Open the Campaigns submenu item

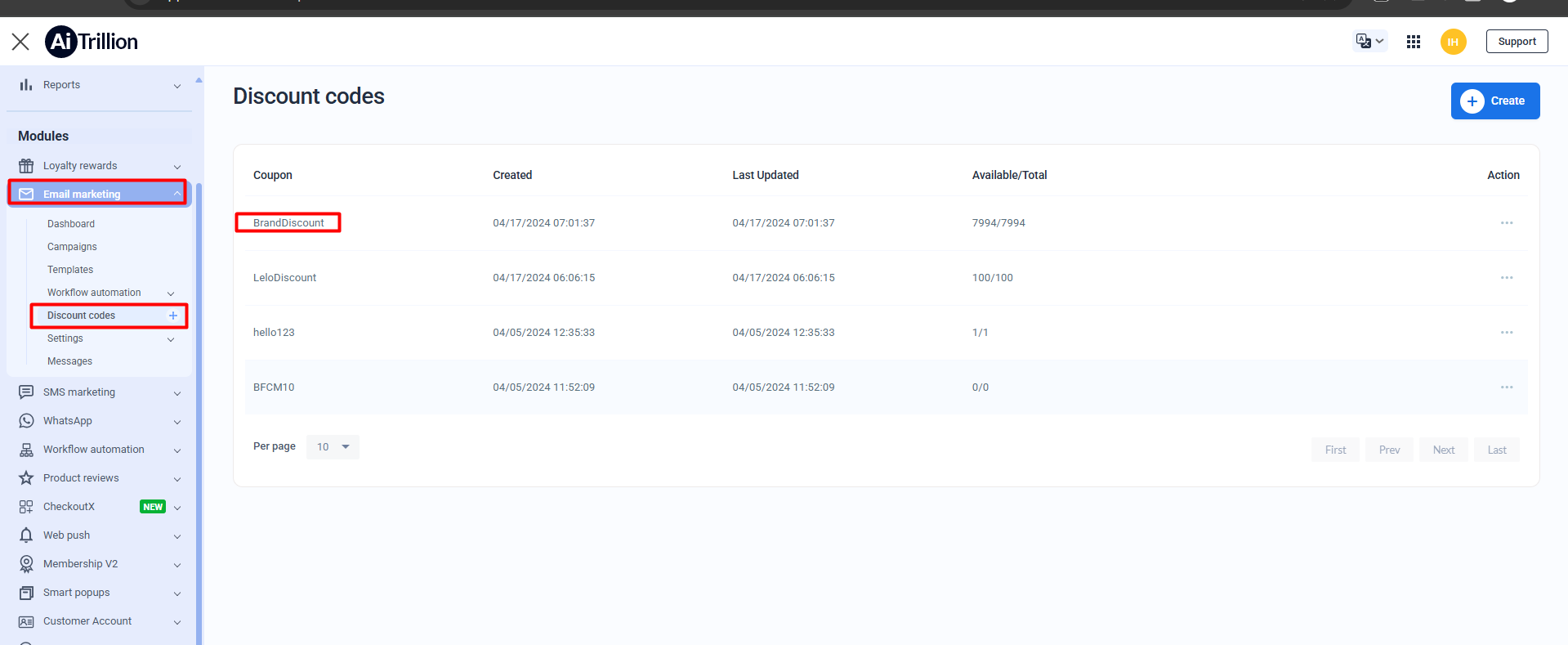[72, 247]
